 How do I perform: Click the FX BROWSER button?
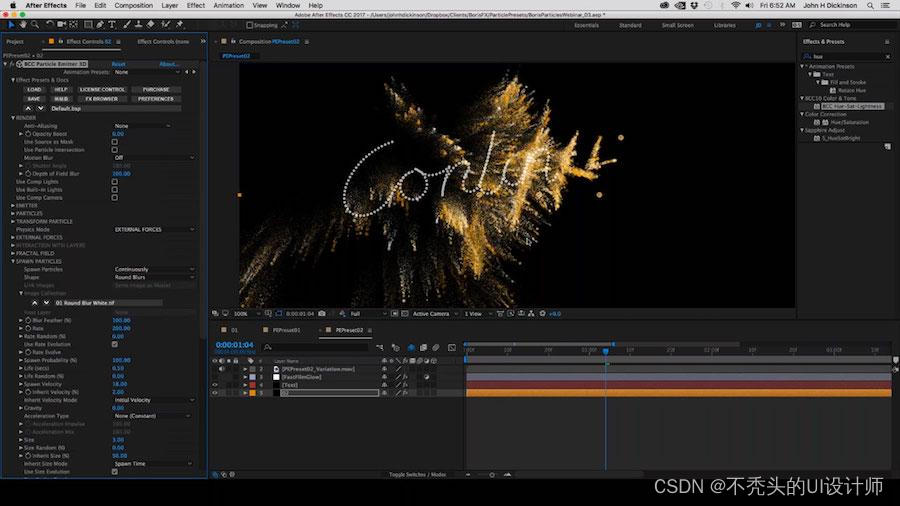pos(102,99)
